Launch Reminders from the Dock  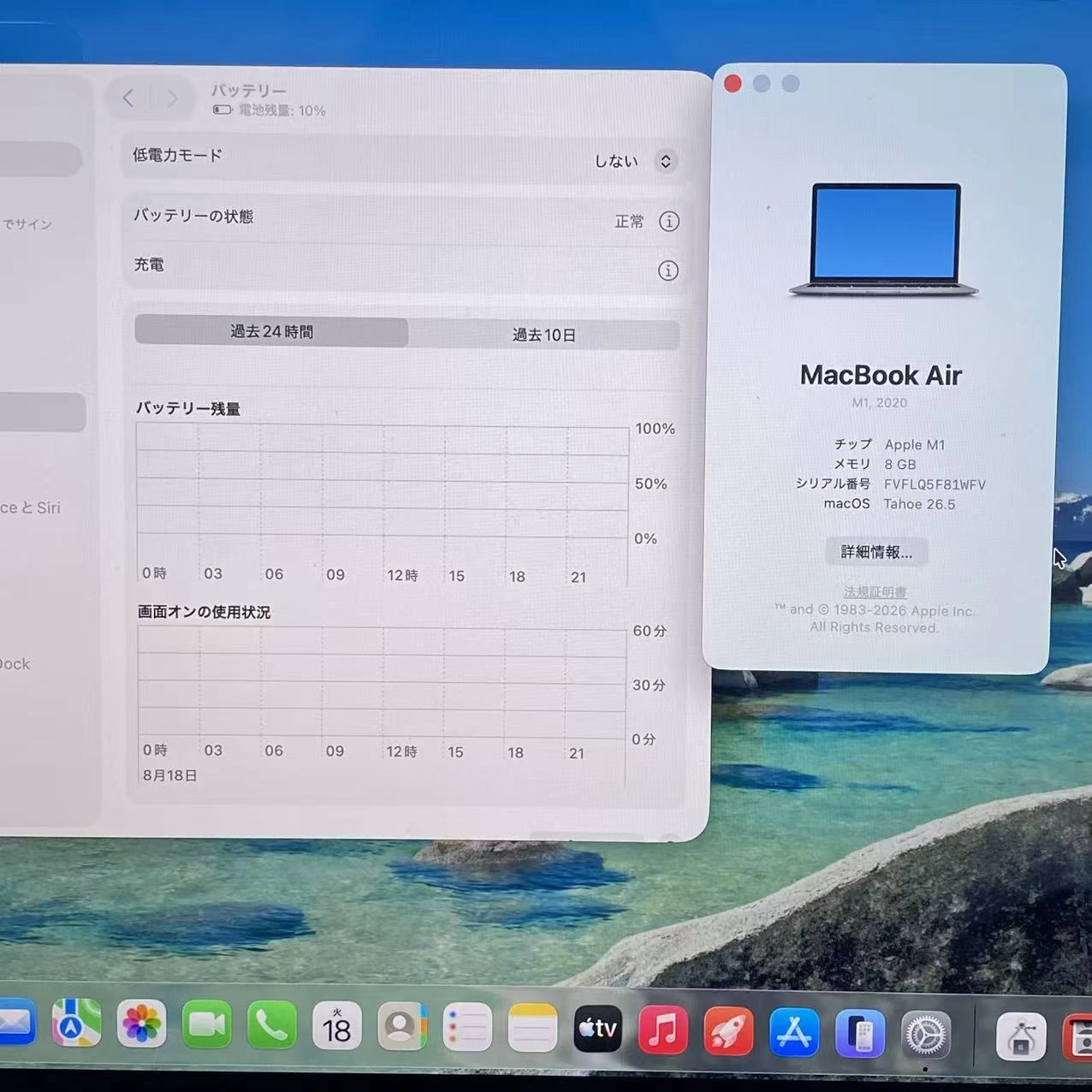(x=467, y=1027)
